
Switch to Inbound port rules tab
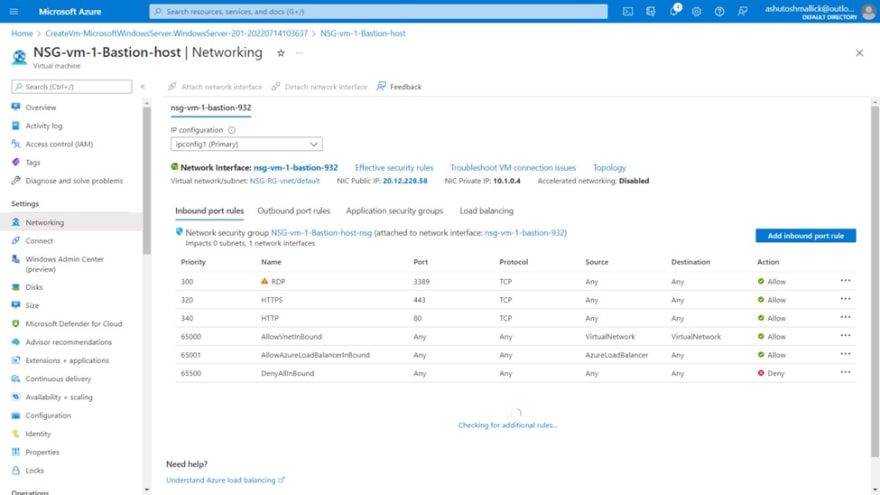209,211
